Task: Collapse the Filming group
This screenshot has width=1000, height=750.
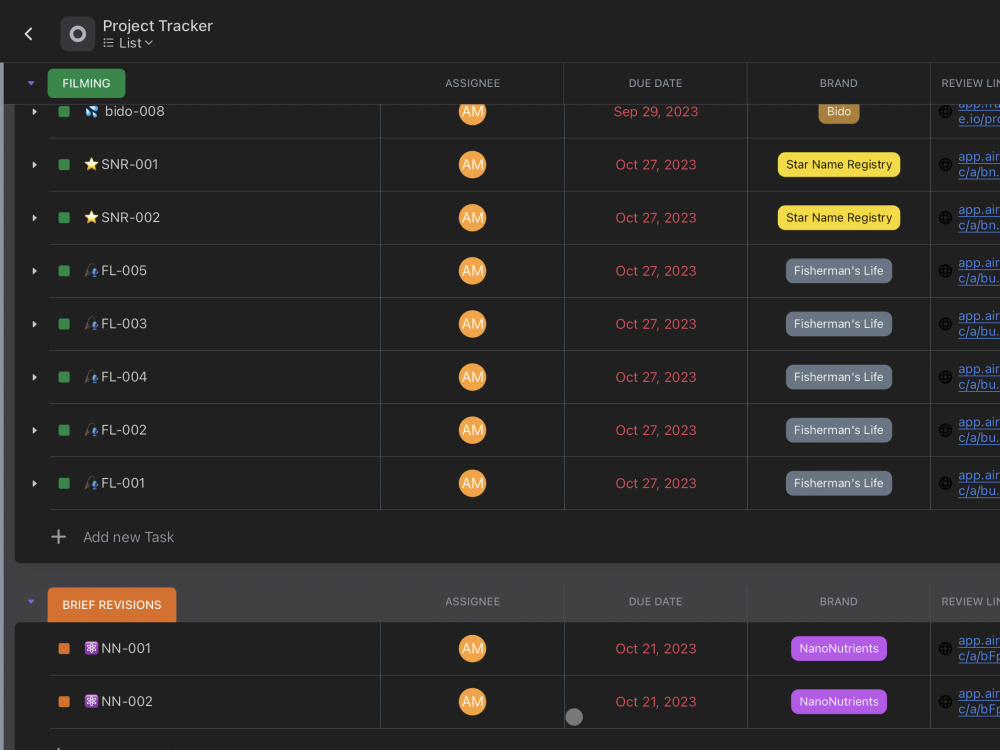Action: point(31,83)
